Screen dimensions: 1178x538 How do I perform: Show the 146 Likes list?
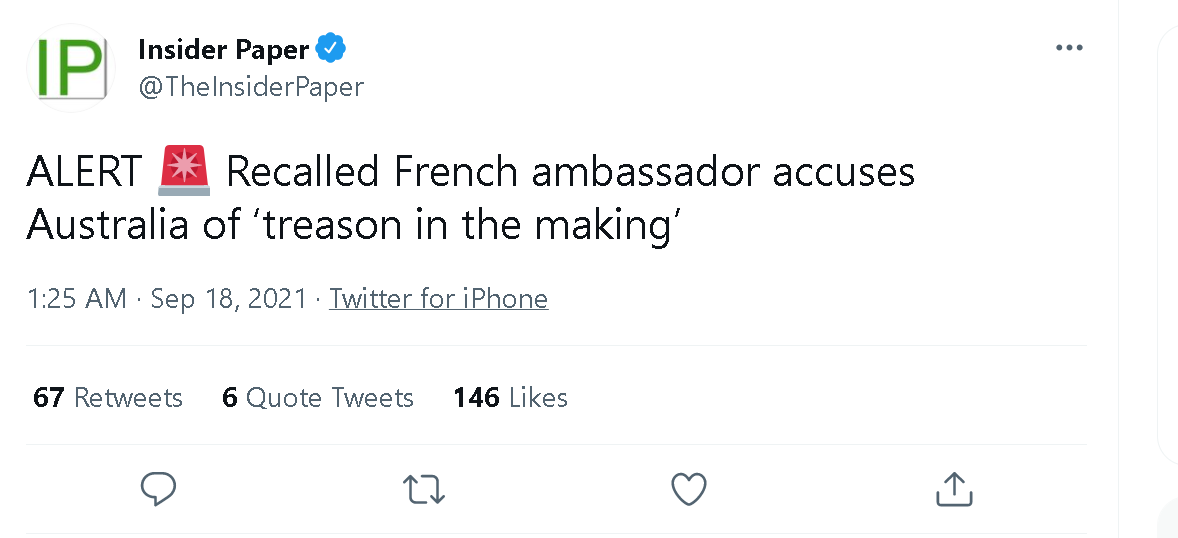tap(510, 397)
